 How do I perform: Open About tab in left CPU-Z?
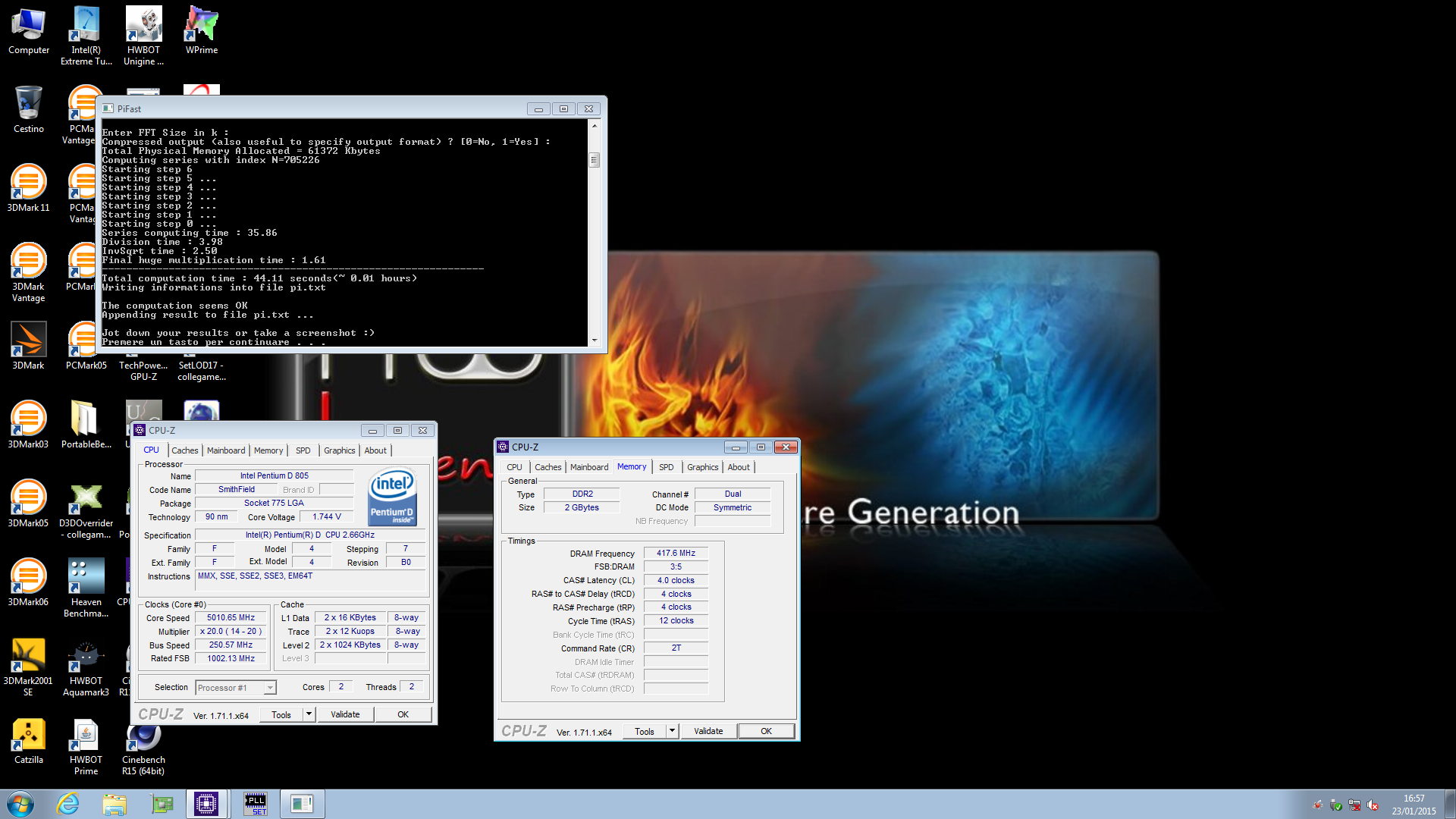[x=375, y=450]
